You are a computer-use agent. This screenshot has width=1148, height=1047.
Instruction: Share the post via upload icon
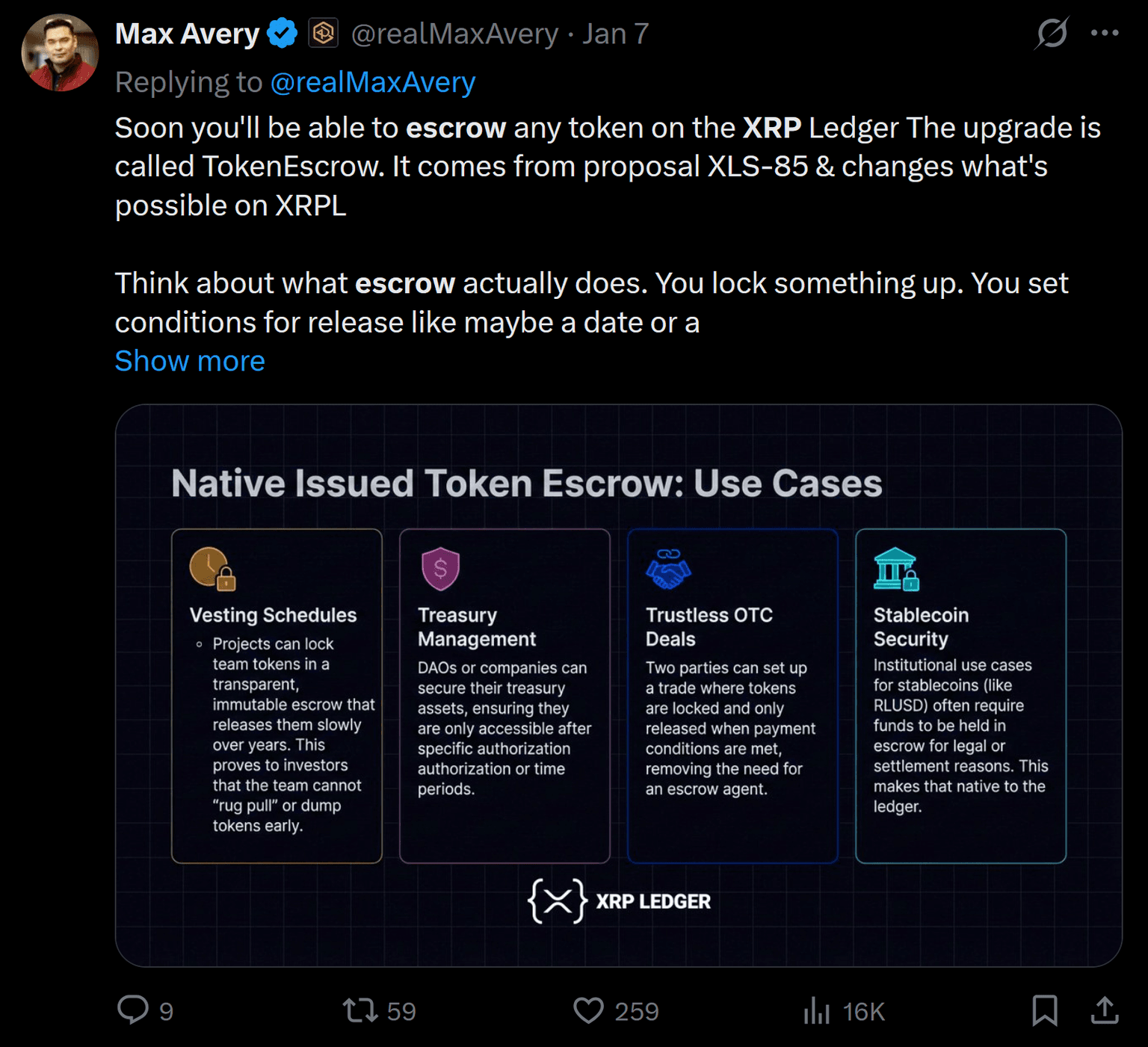pos(1105,1010)
